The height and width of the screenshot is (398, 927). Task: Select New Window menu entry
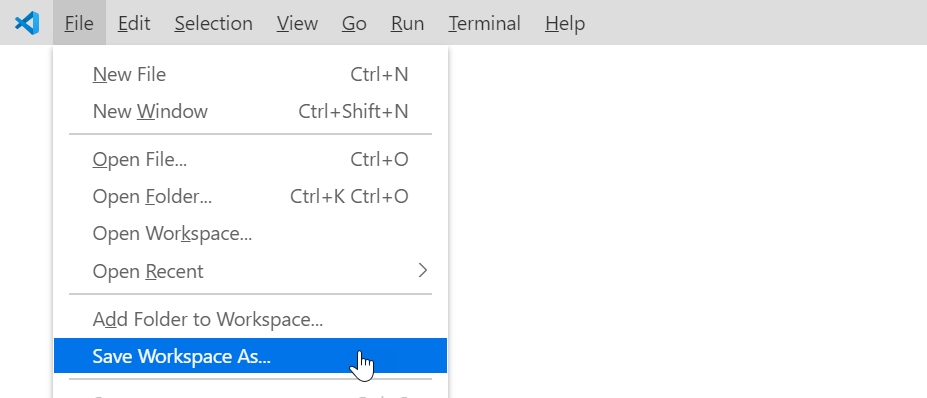coord(251,111)
